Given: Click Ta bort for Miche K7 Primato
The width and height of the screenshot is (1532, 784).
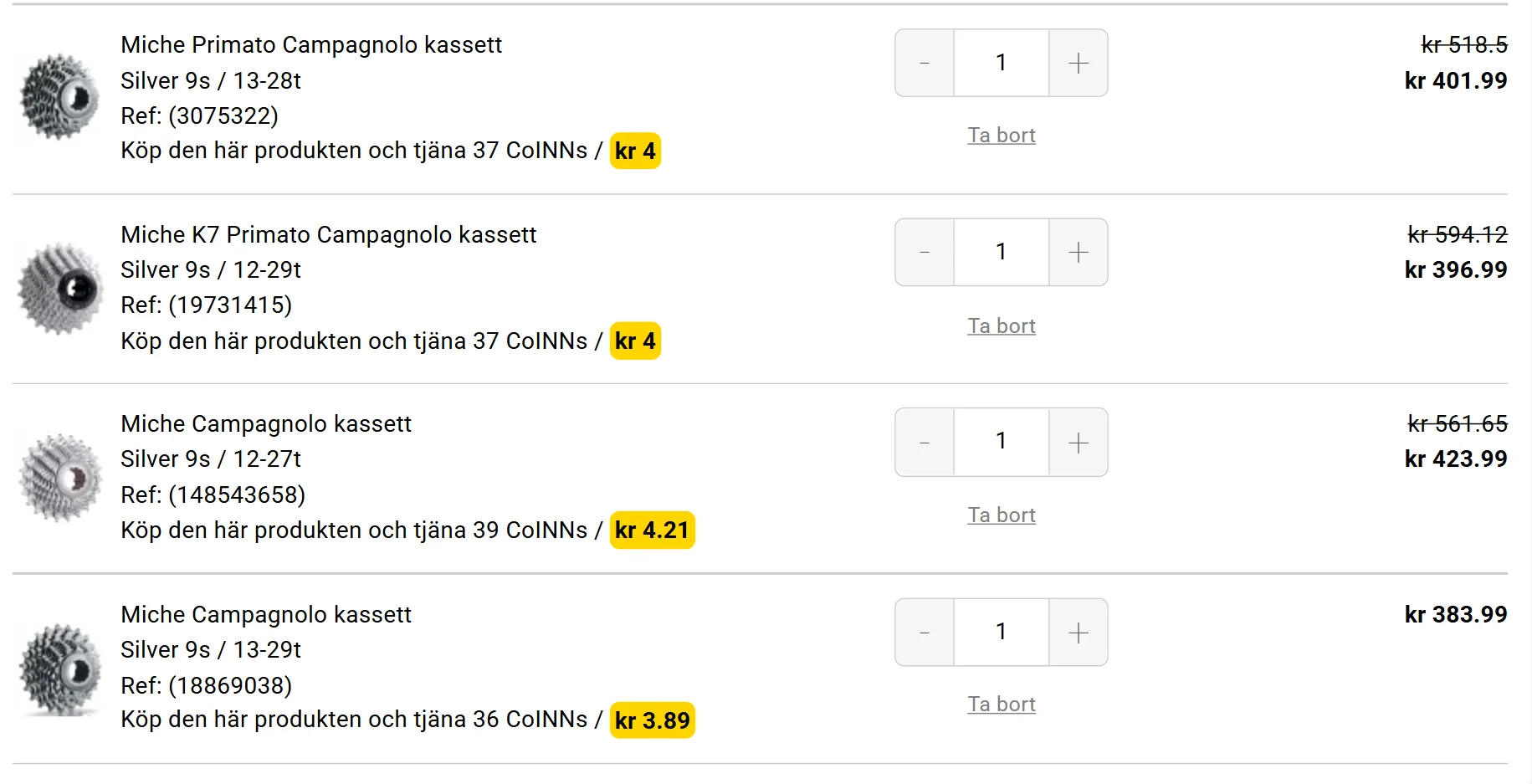Looking at the screenshot, I should point(1002,325).
